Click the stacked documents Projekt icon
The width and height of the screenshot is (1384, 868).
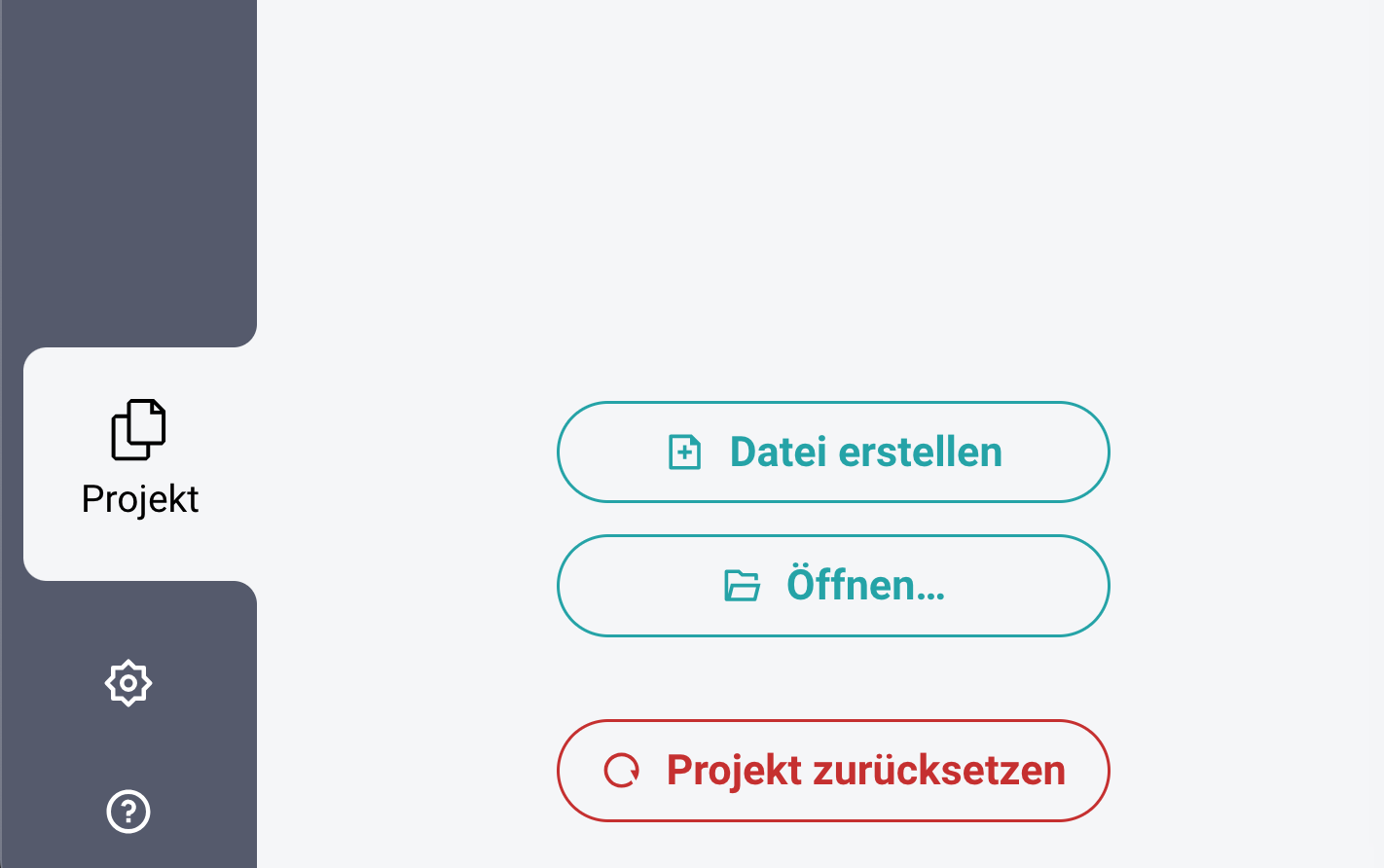pos(138,429)
